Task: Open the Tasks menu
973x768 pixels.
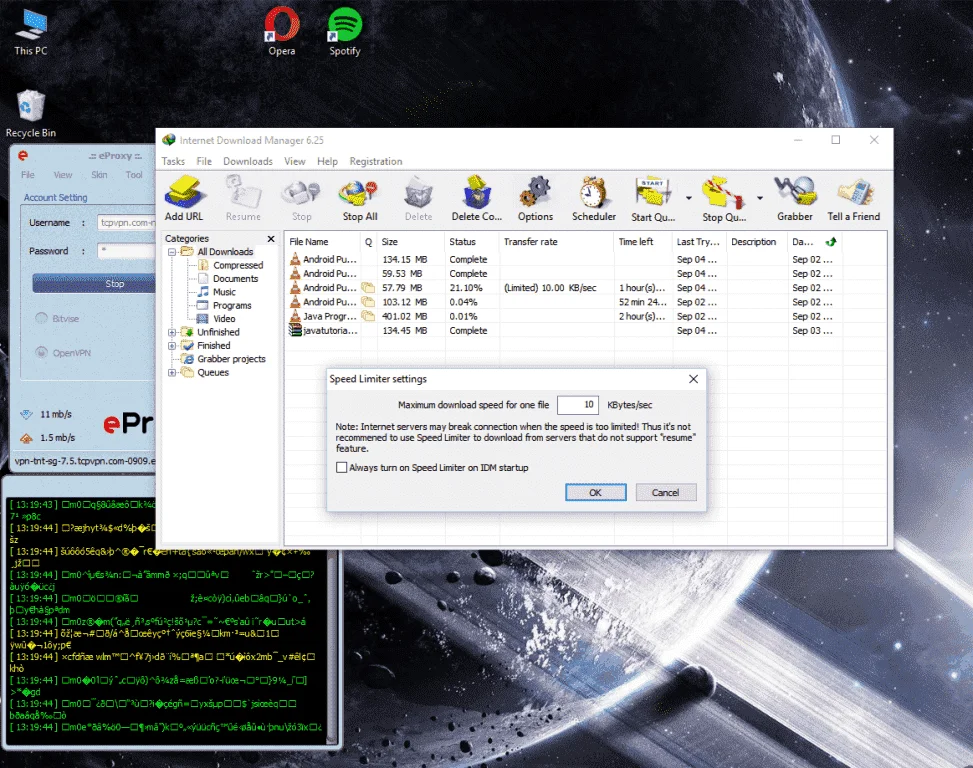Action: (173, 161)
